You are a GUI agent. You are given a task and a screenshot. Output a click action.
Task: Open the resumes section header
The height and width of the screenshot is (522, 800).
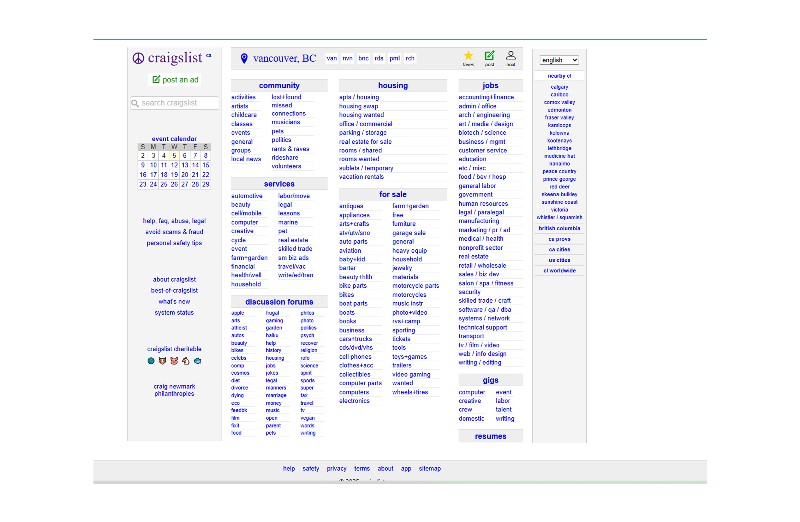(490, 436)
